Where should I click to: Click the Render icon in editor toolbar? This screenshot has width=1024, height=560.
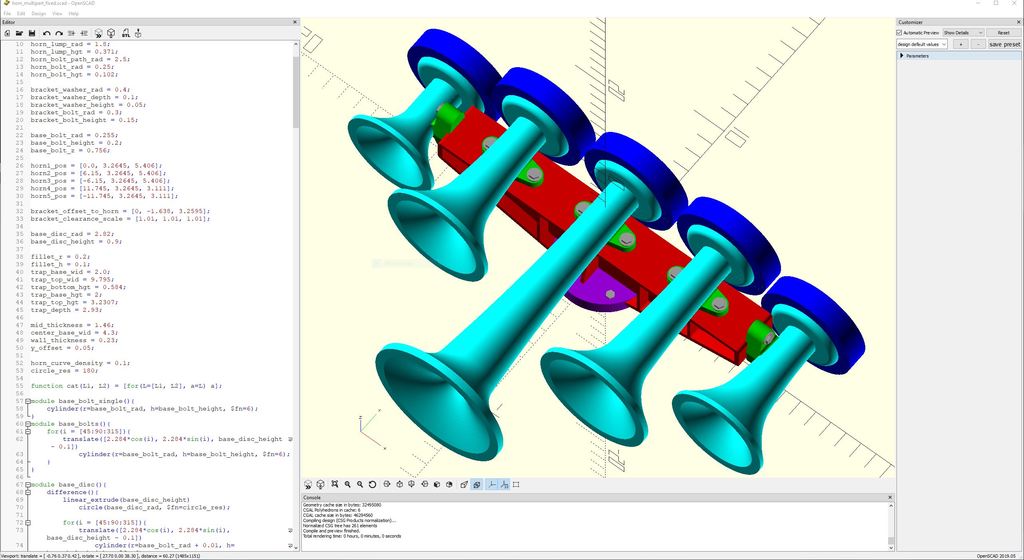pyautogui.click(x=110, y=33)
